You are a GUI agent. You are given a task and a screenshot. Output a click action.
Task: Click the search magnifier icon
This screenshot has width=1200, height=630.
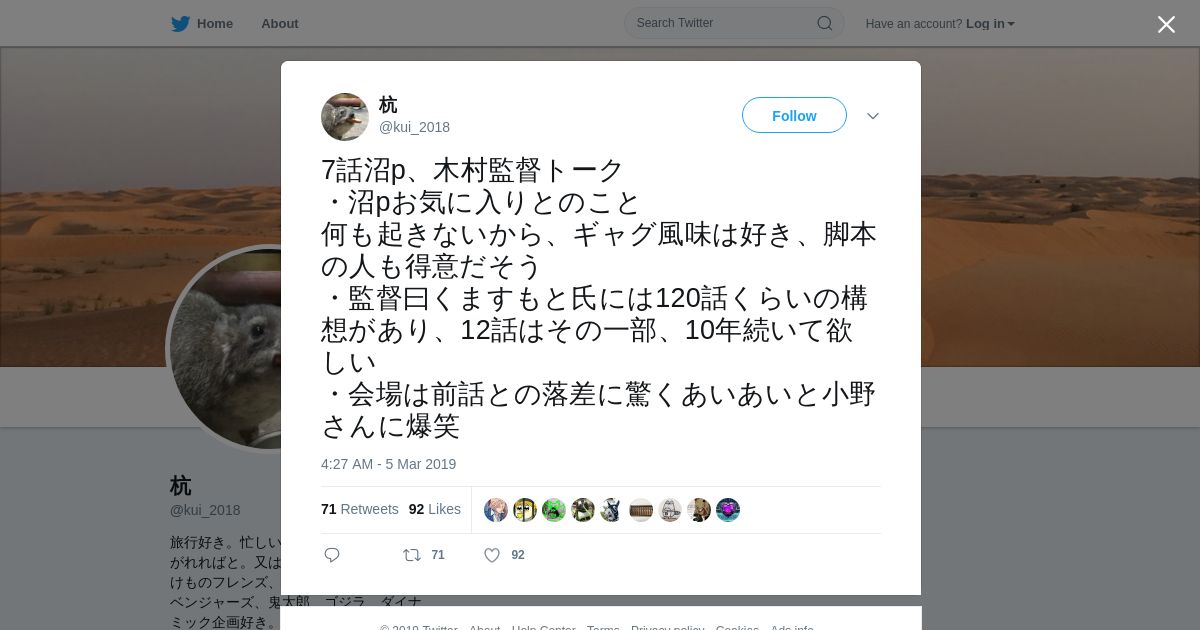point(825,23)
